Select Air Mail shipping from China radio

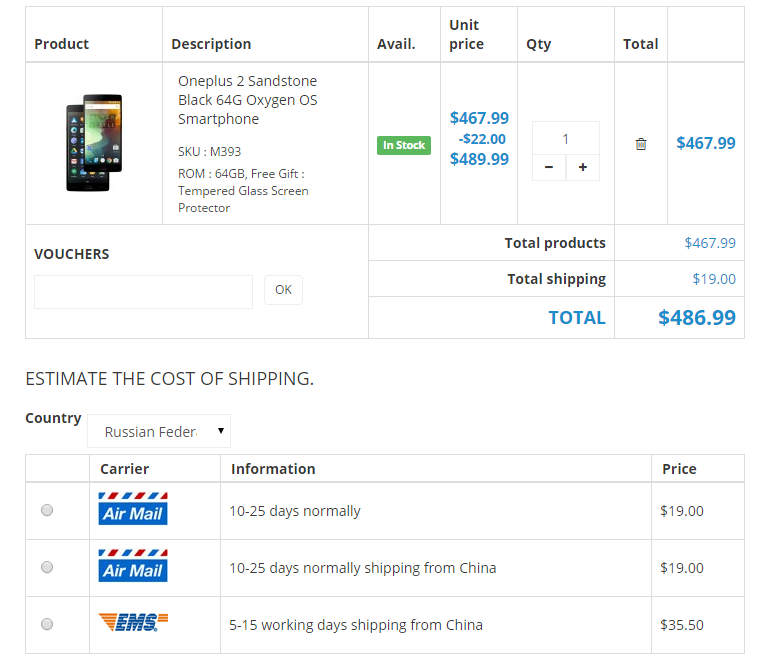pyautogui.click(x=47, y=567)
